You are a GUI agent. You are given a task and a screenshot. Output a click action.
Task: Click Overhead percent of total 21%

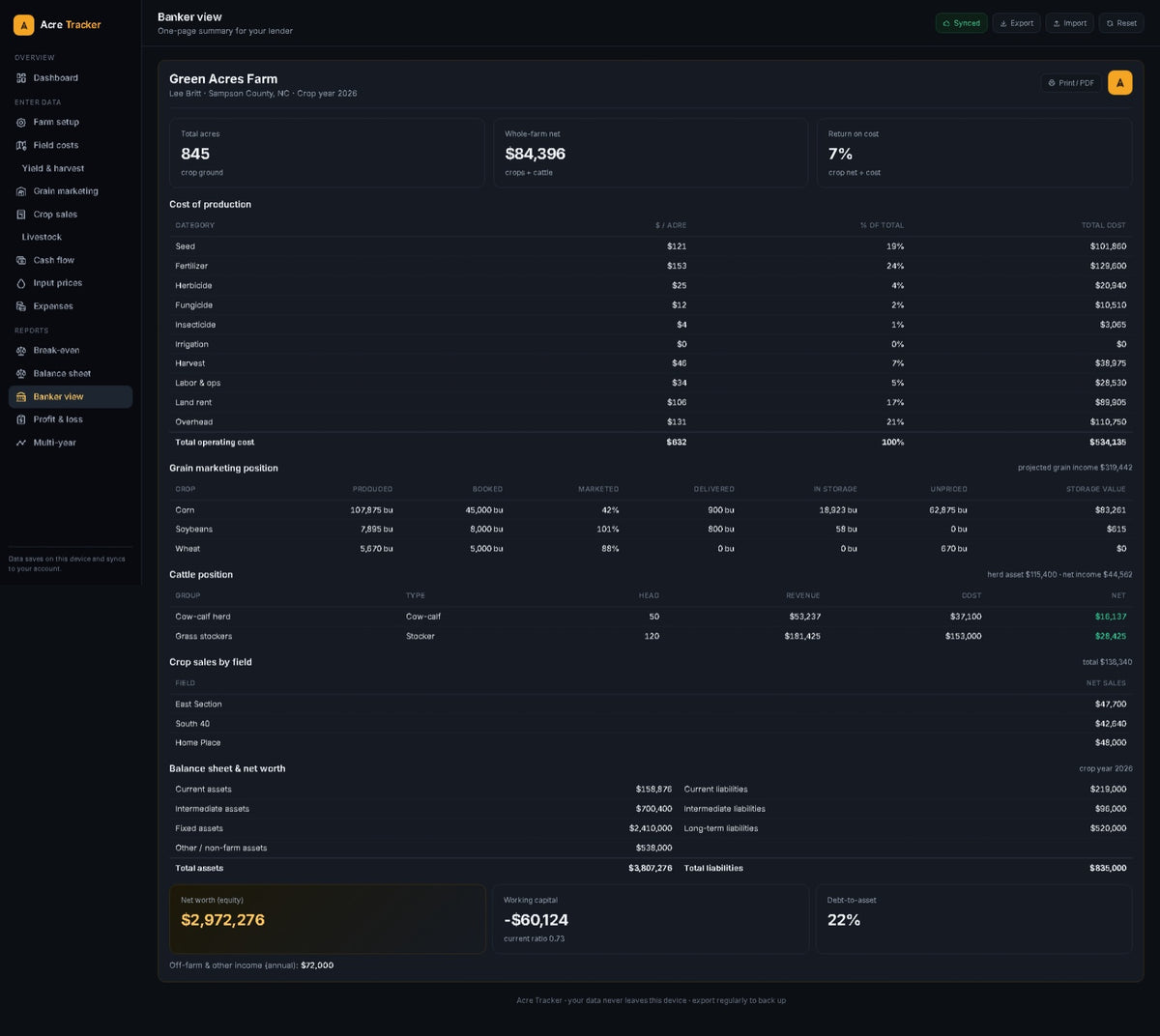click(x=895, y=422)
